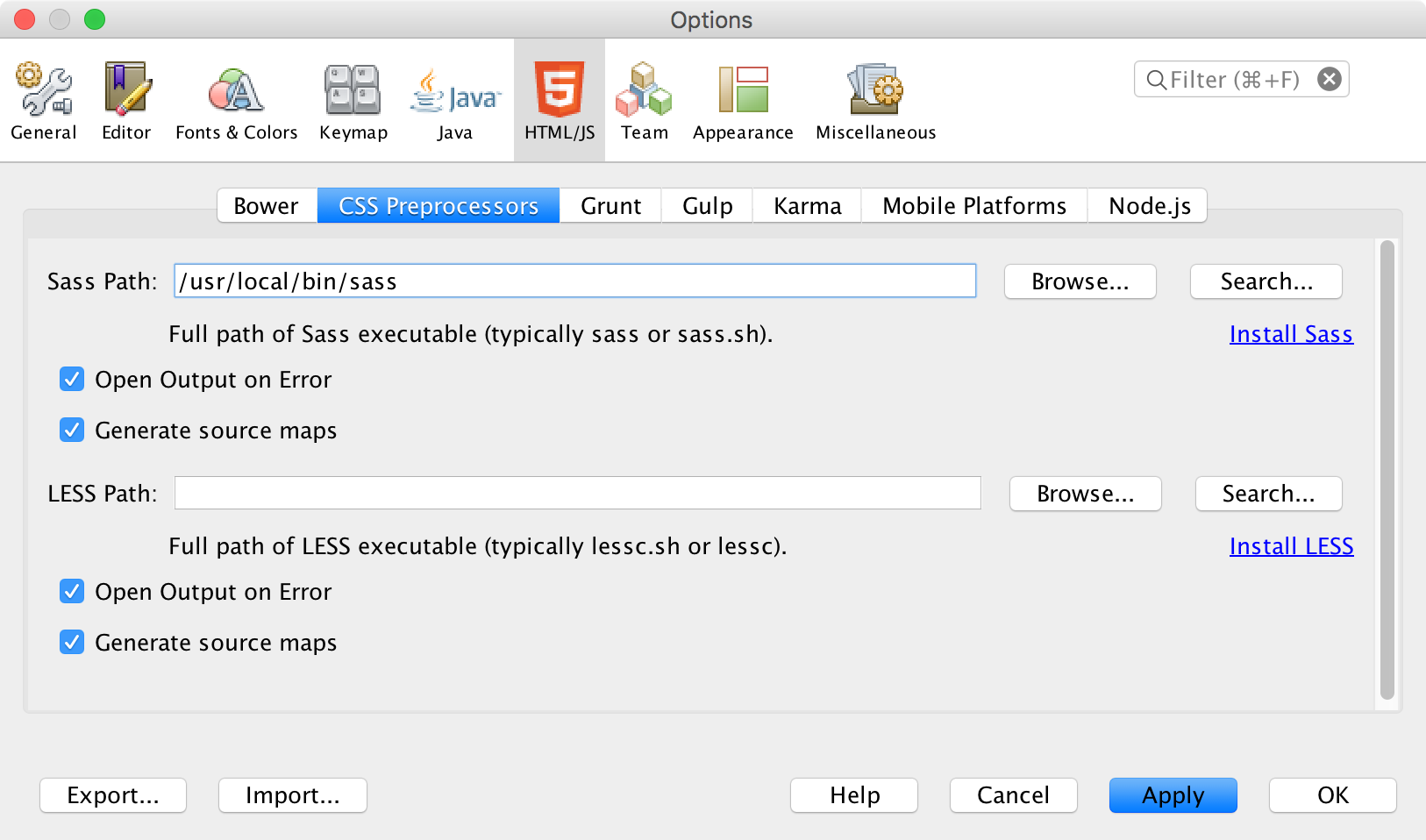The image size is (1426, 840).
Task: Click into the Filter search field
Action: (x=1242, y=80)
